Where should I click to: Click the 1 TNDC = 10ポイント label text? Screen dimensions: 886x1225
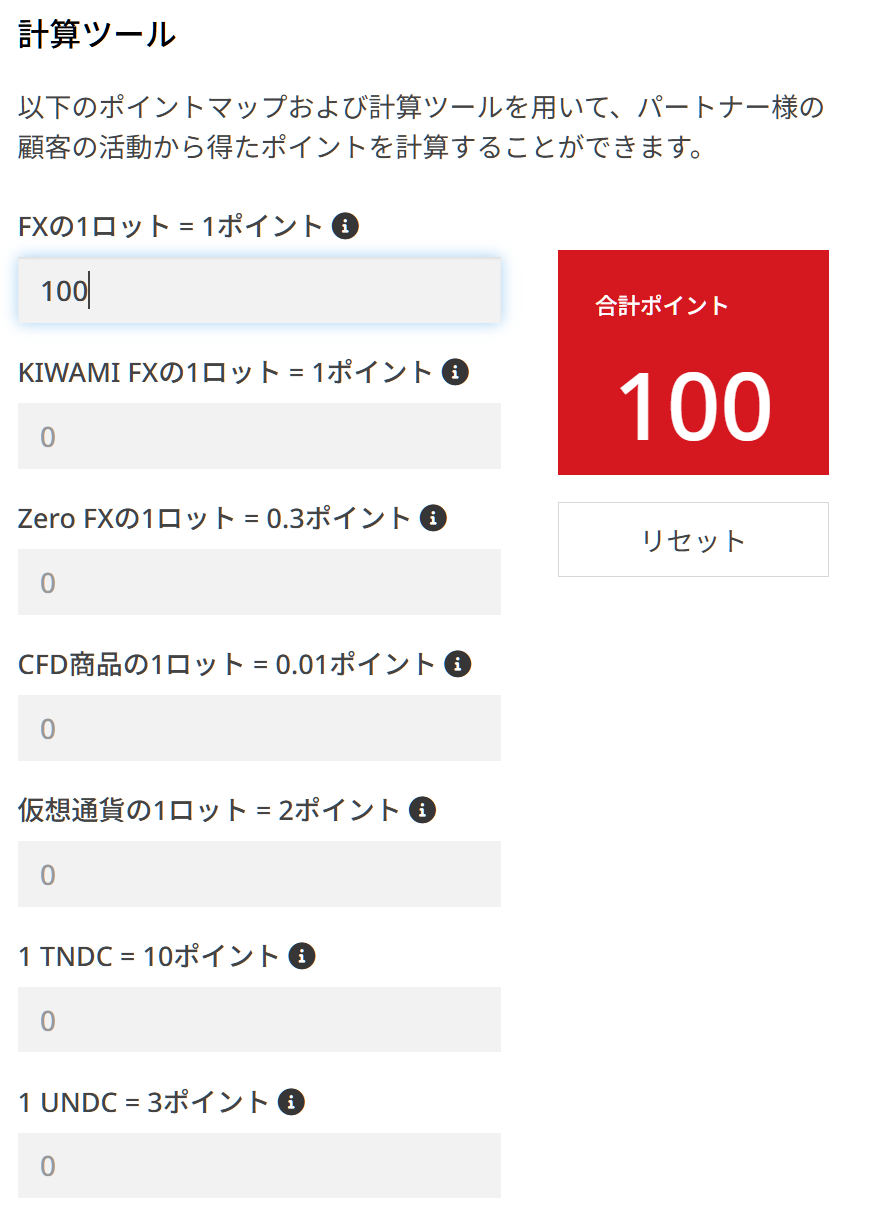pyautogui.click(x=149, y=956)
